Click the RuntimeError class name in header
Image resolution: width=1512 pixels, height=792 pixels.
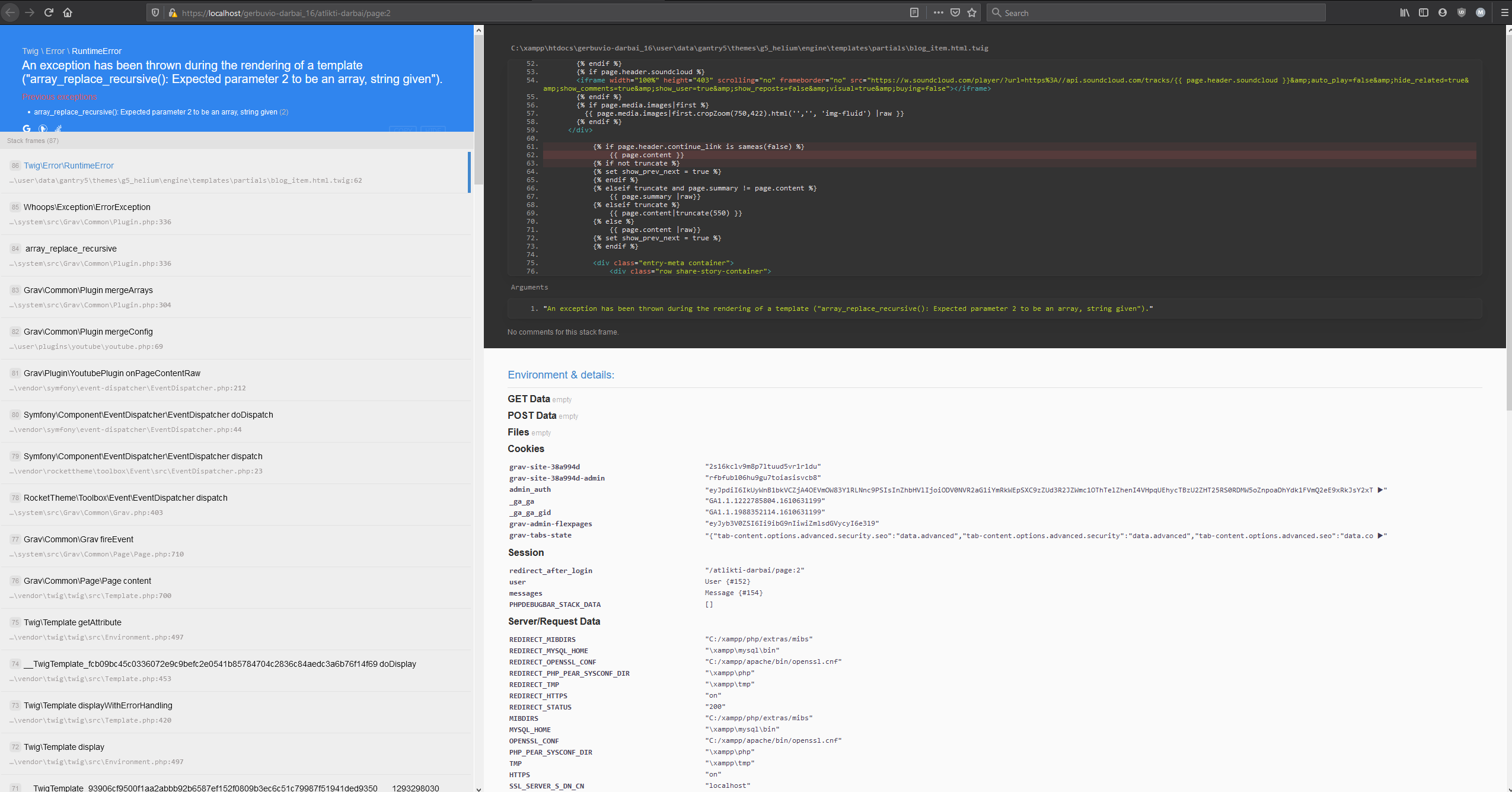click(97, 51)
